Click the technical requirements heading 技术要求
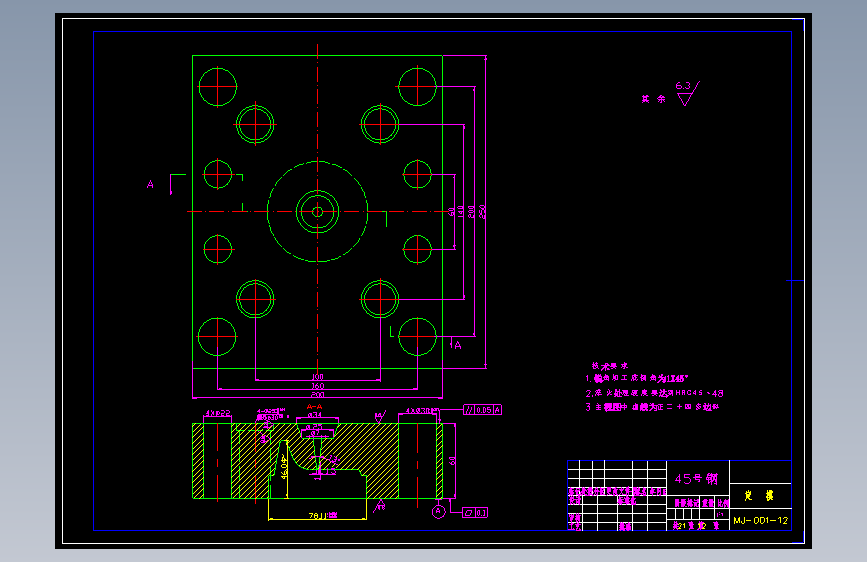 tap(610, 366)
